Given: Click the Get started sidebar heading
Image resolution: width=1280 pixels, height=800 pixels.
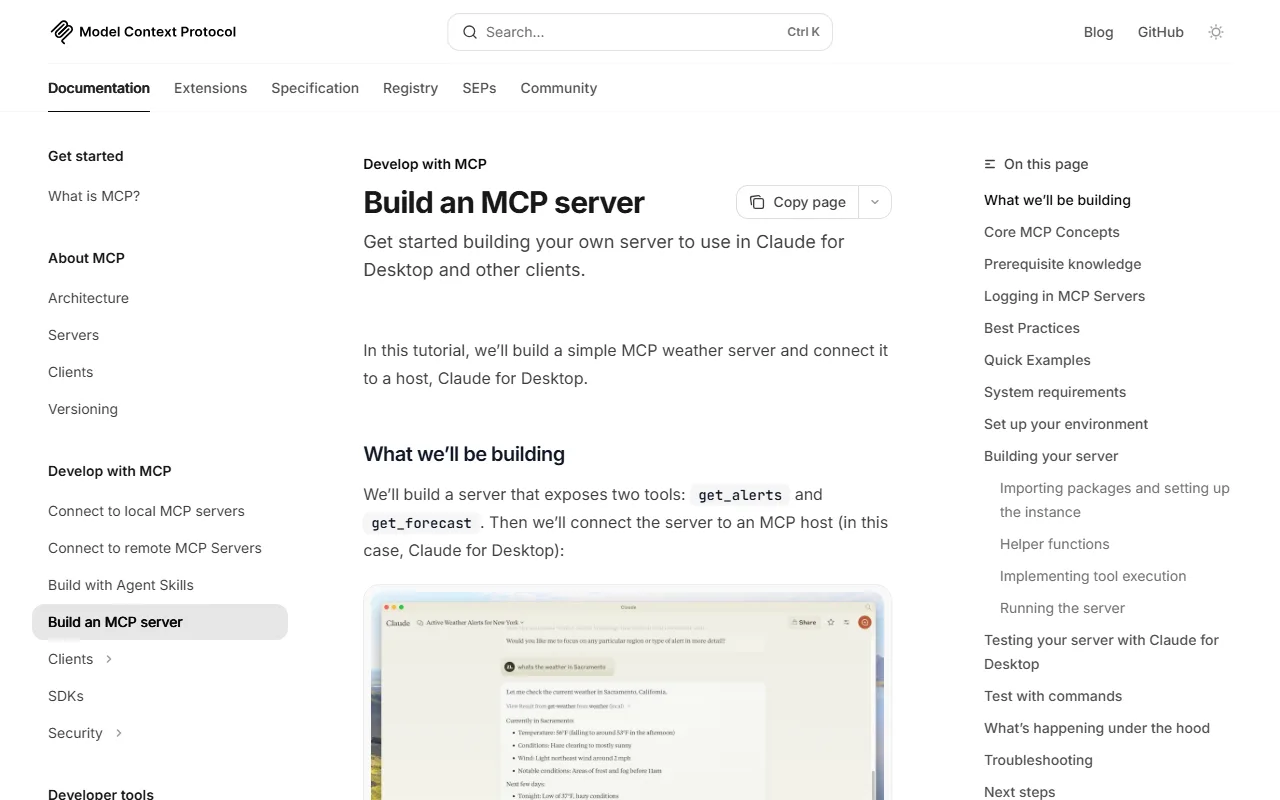Looking at the screenshot, I should click(x=86, y=156).
